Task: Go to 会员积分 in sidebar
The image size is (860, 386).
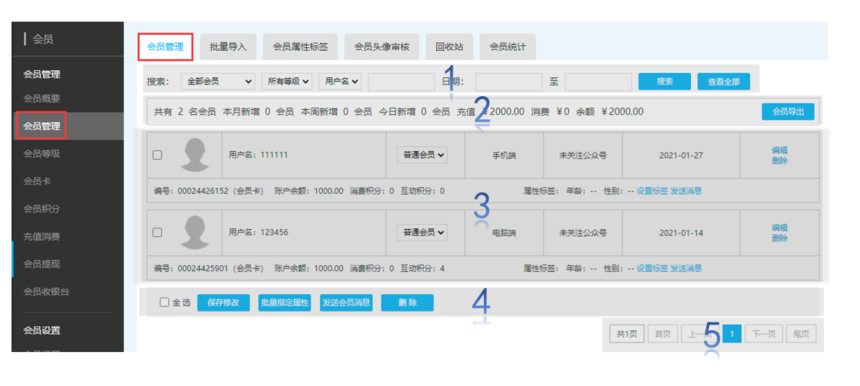Action: pyautogui.click(x=42, y=209)
